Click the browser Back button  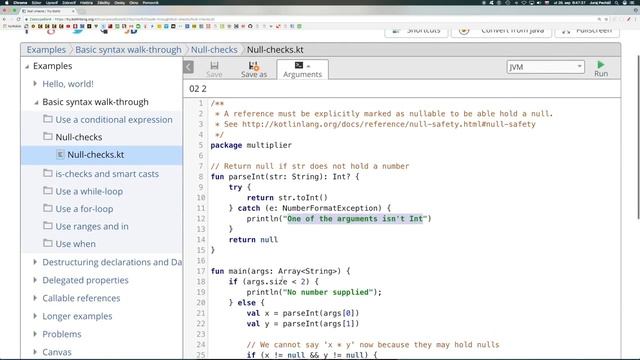point(4,19)
